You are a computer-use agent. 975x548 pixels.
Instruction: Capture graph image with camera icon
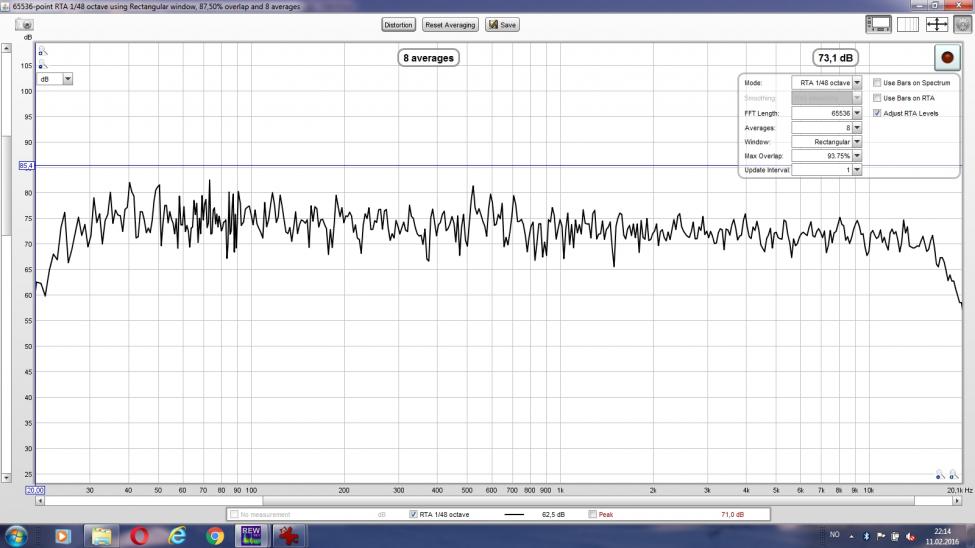pyautogui.click(x=24, y=25)
